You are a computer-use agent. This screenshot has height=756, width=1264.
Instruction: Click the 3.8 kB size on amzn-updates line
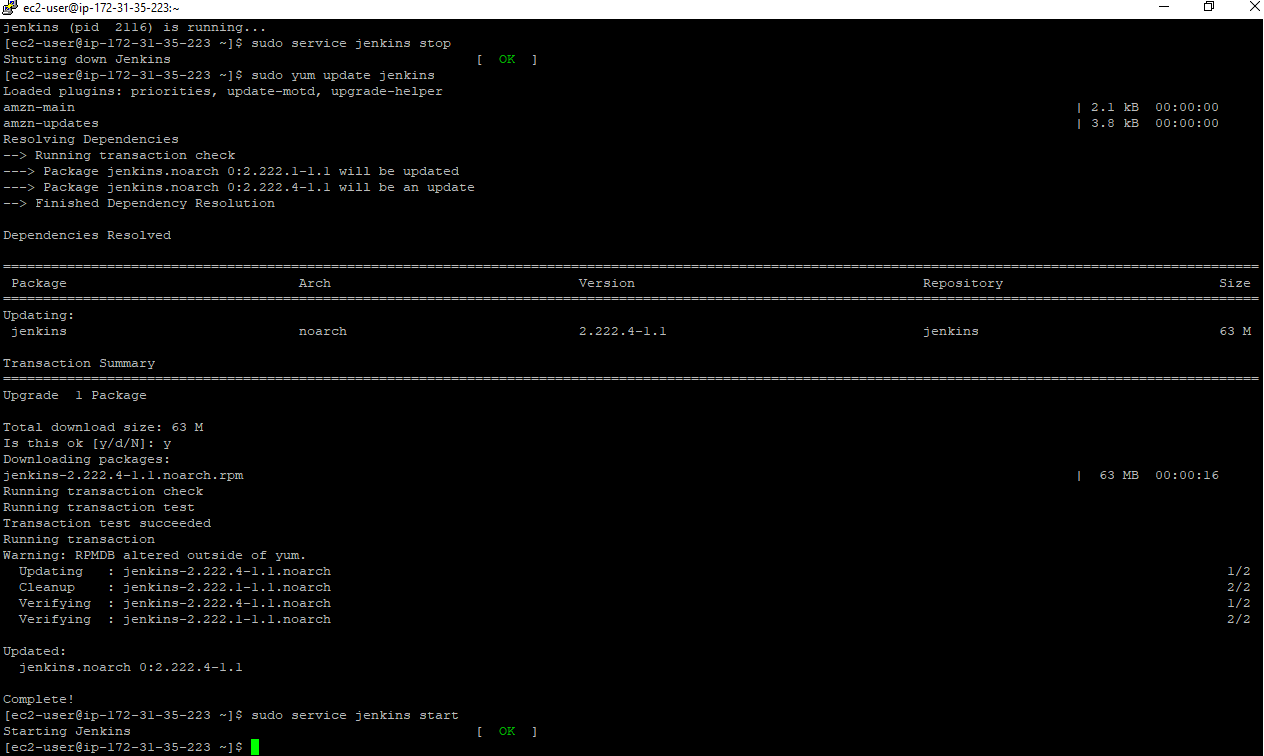(1115, 124)
